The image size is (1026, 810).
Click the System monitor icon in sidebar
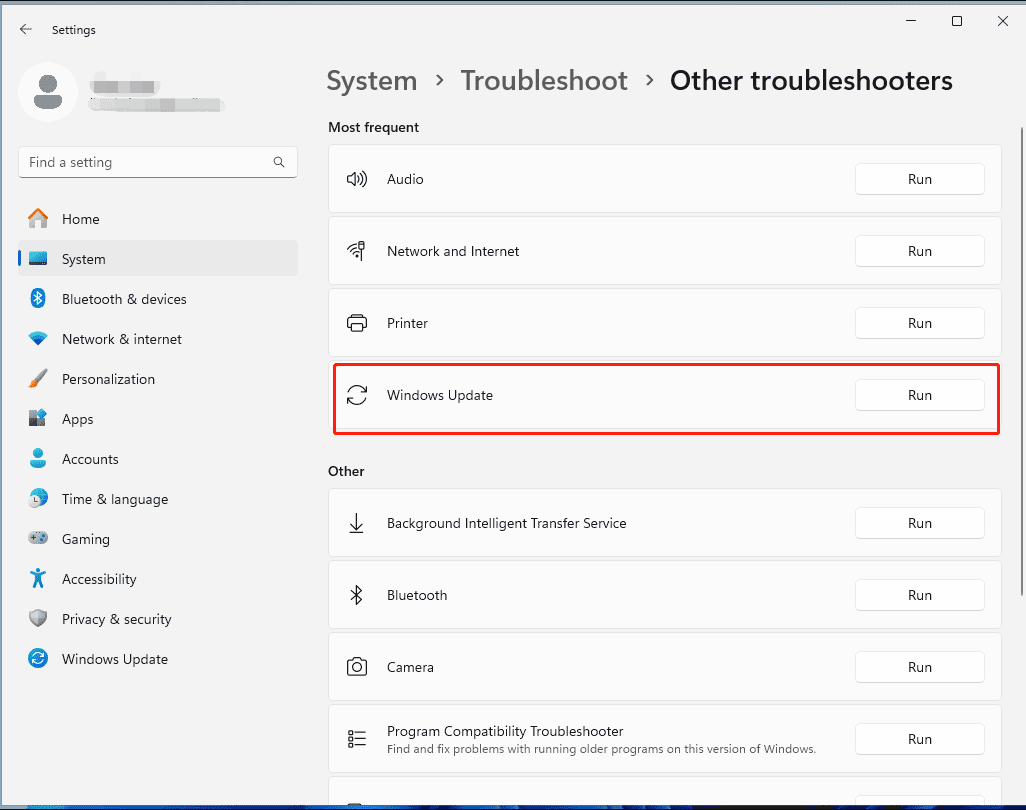[x=38, y=259]
